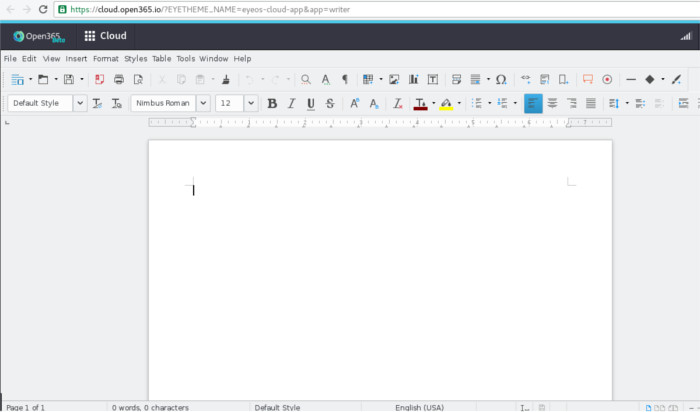Open line spacing dropdown arrow
This screenshot has width=700, height=412.
tap(627, 104)
